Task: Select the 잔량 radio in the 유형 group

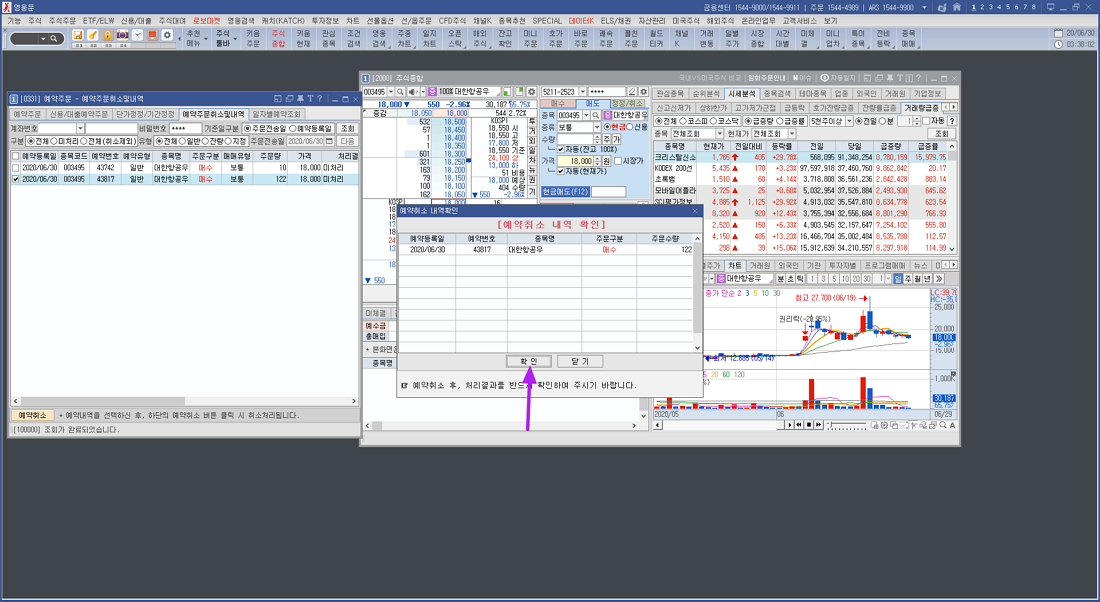Action: coord(205,141)
